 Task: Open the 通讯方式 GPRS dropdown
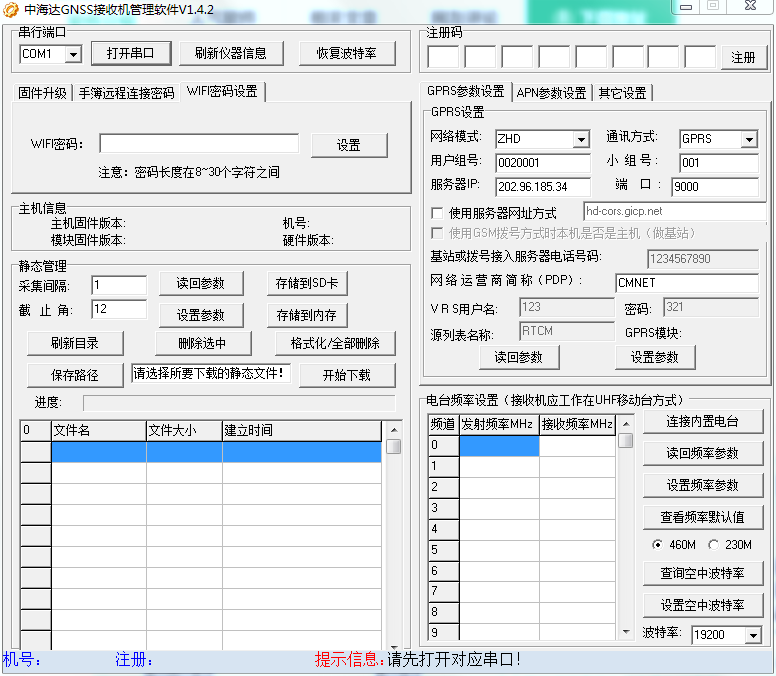click(748, 139)
